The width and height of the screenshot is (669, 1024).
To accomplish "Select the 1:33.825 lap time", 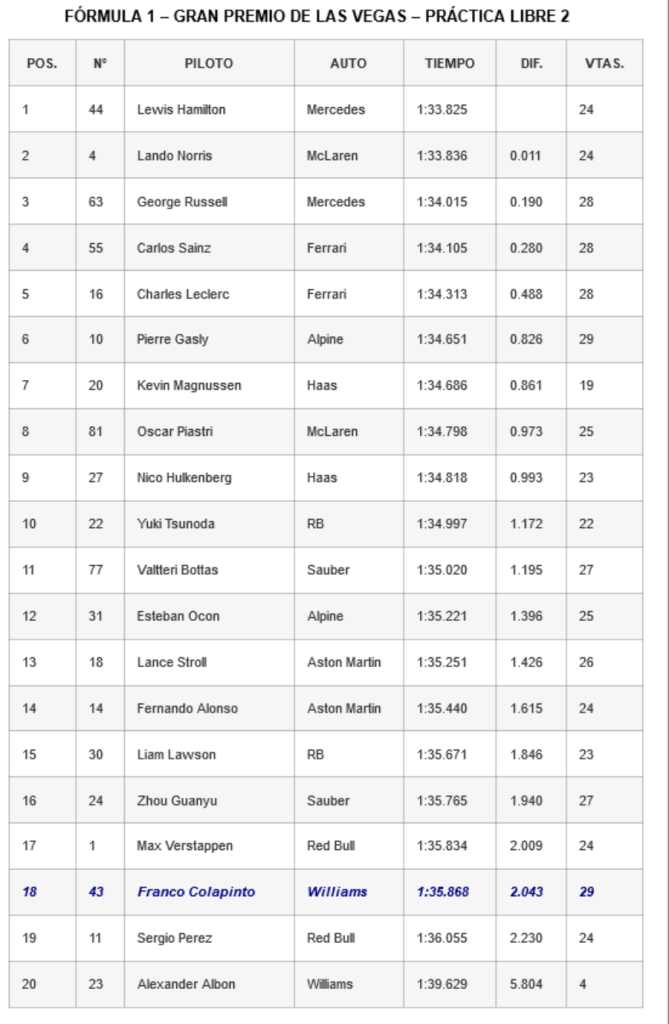I will [442, 110].
